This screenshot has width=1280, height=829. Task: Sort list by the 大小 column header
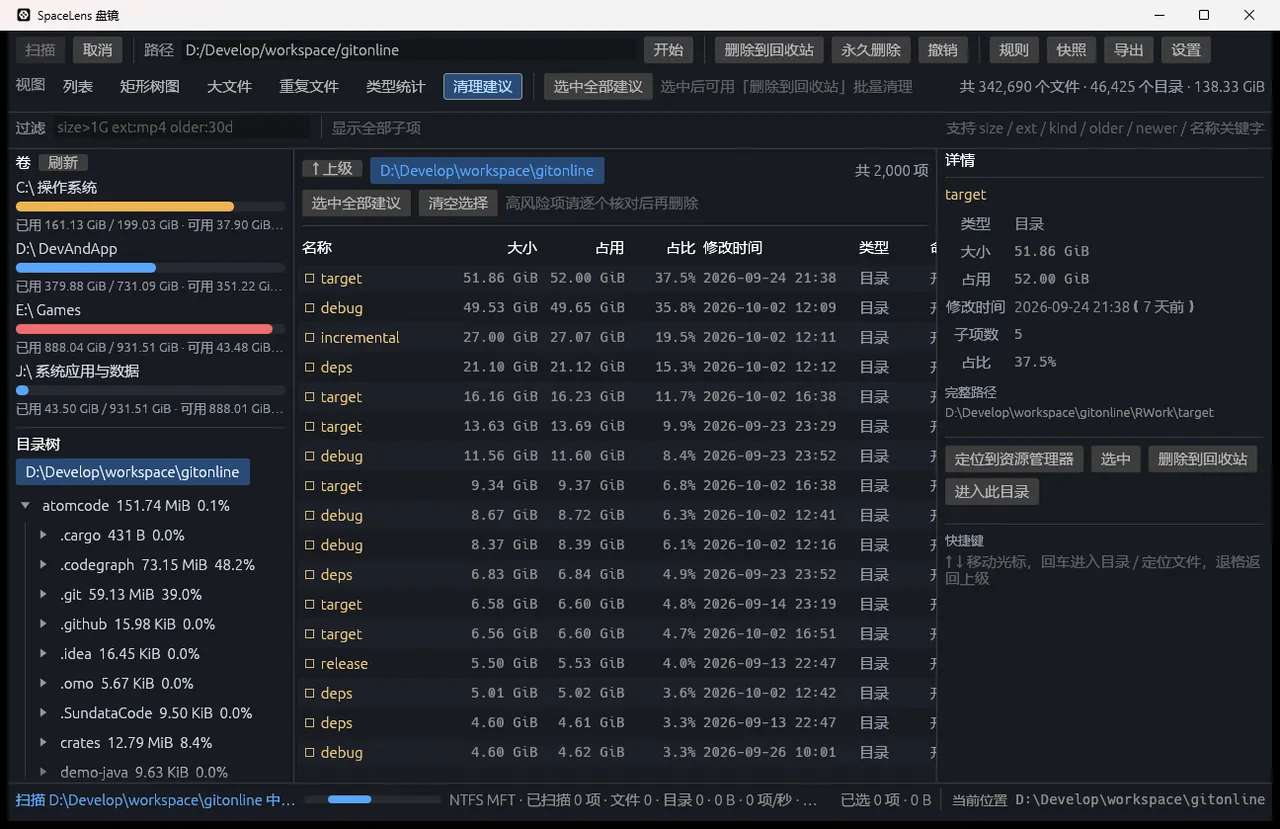[x=522, y=248]
